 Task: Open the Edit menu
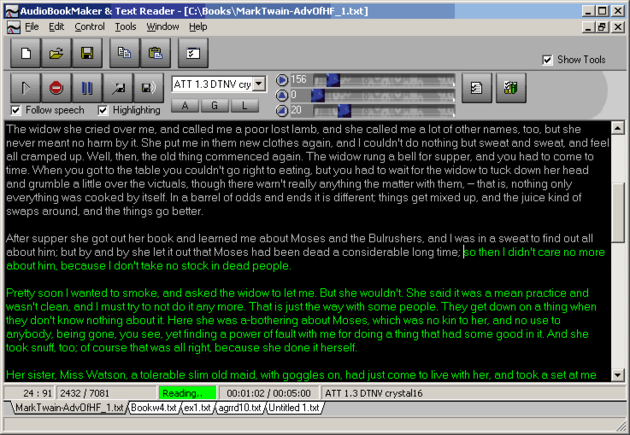pyautogui.click(x=56, y=27)
